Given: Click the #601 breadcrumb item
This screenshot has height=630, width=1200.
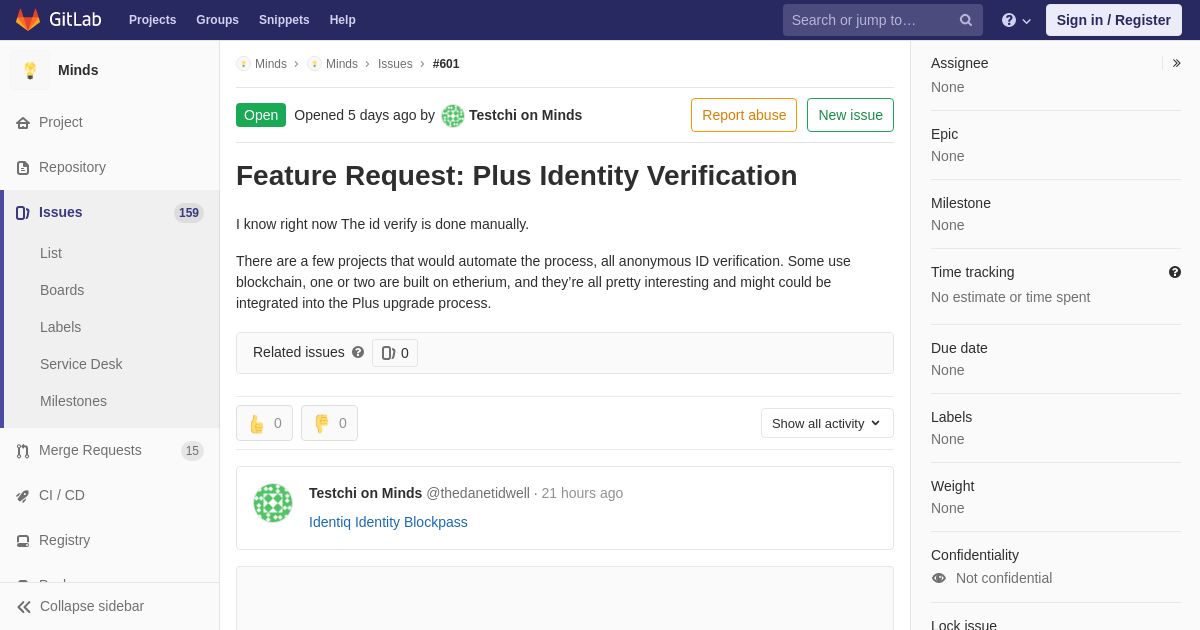Looking at the screenshot, I should click(446, 64).
